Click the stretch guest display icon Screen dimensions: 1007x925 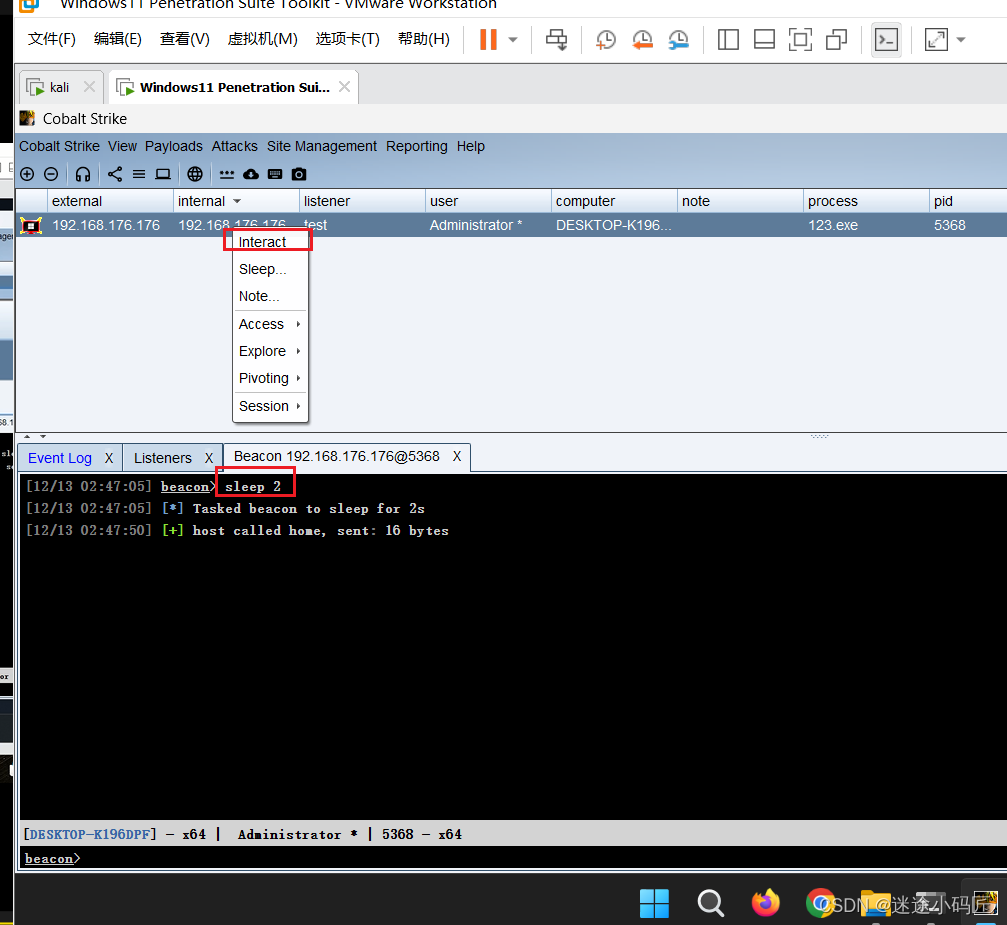pyautogui.click(x=936, y=39)
